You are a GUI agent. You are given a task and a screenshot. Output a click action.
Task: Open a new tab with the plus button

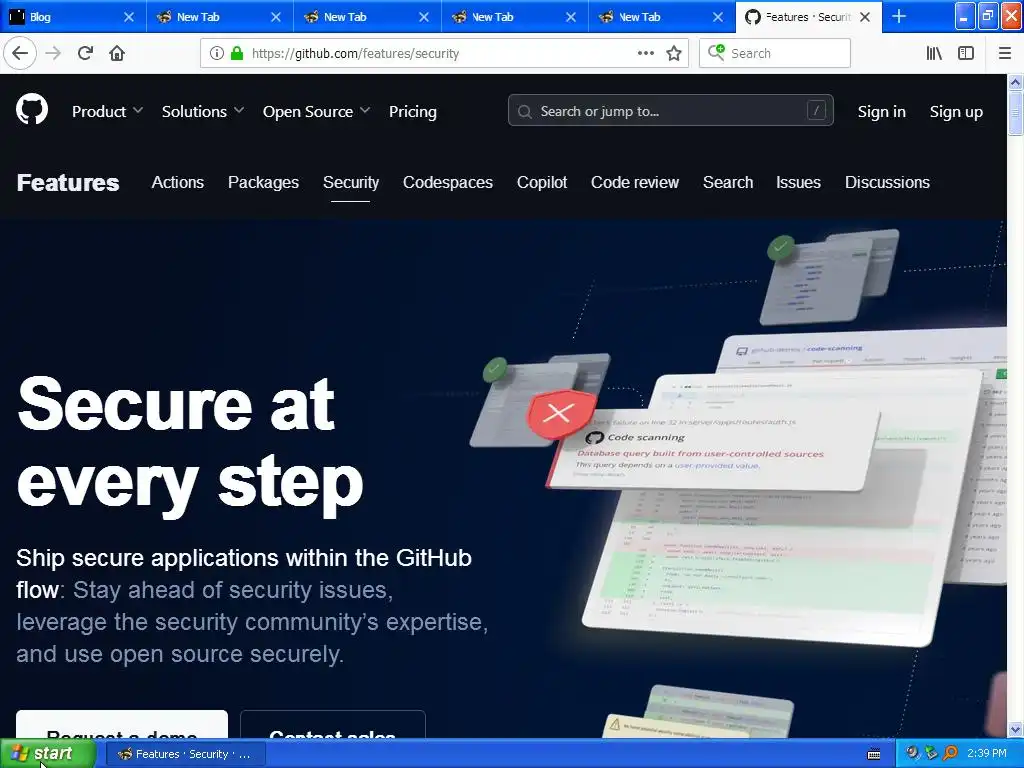(x=899, y=16)
